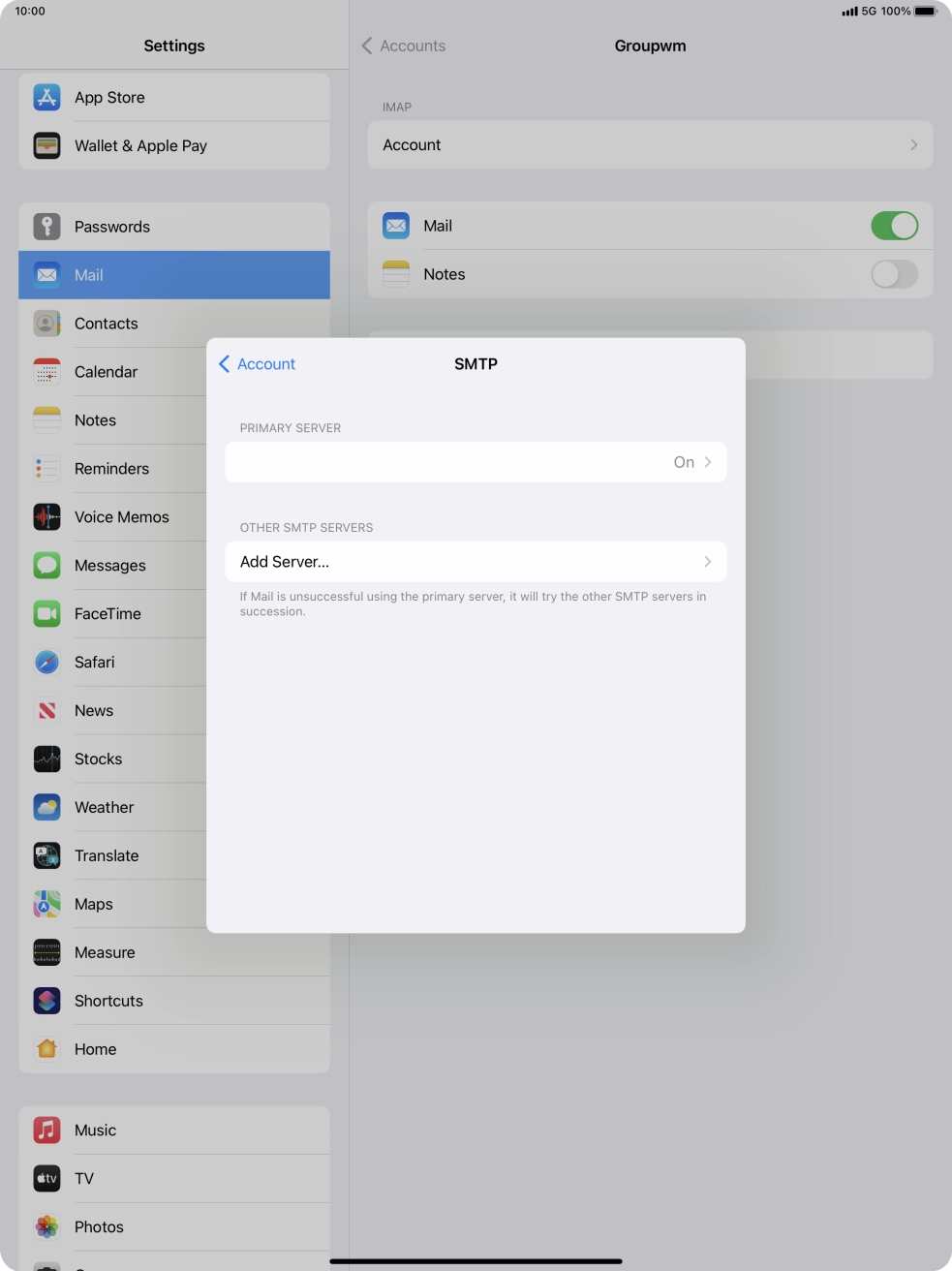Tap the Maps icon in sidebar
The width and height of the screenshot is (952, 1271).
(46, 904)
